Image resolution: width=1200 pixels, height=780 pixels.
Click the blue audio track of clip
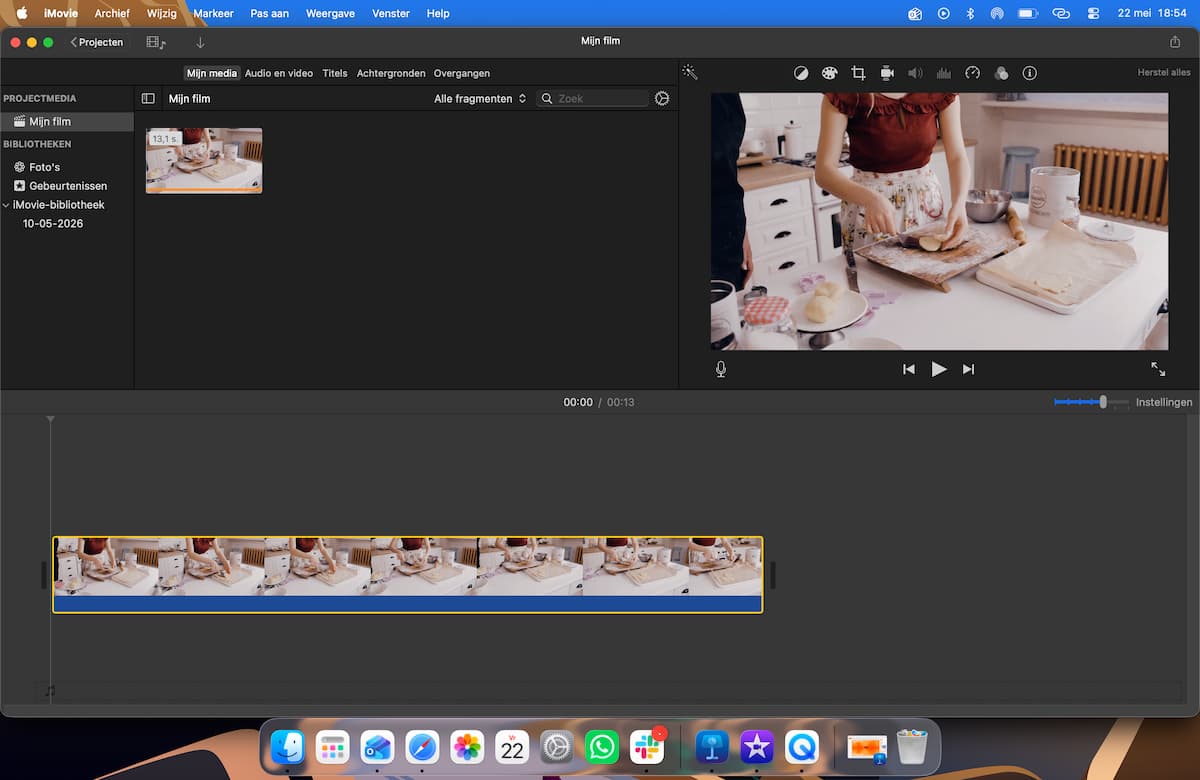(408, 604)
